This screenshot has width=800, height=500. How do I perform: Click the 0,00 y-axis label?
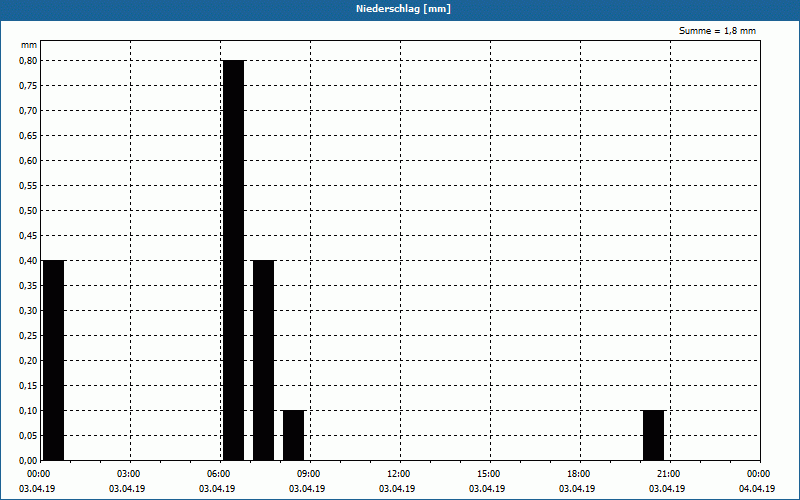pyautogui.click(x=28, y=461)
